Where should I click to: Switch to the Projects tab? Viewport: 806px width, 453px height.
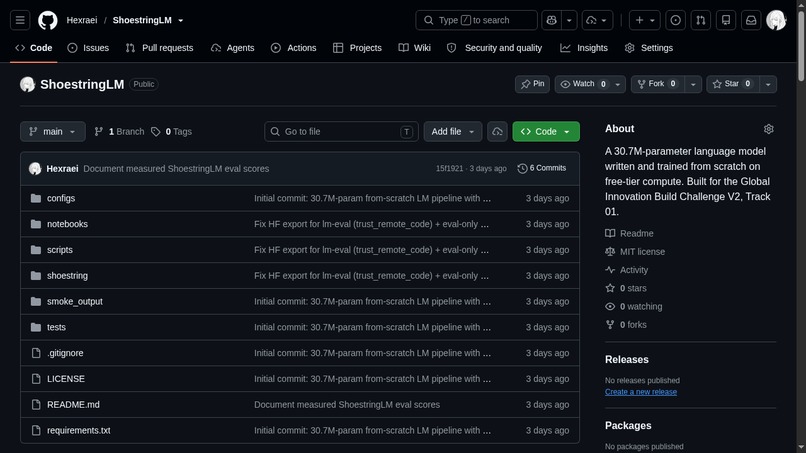pyautogui.click(x=357, y=48)
